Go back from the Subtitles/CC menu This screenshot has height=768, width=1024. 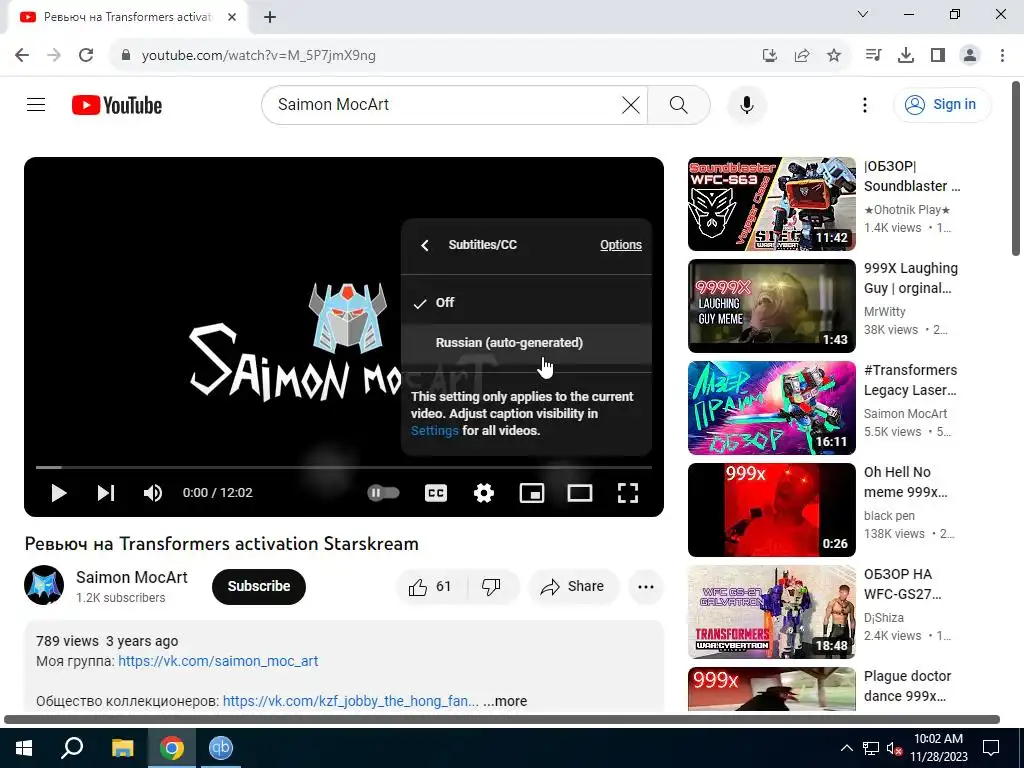click(x=424, y=245)
